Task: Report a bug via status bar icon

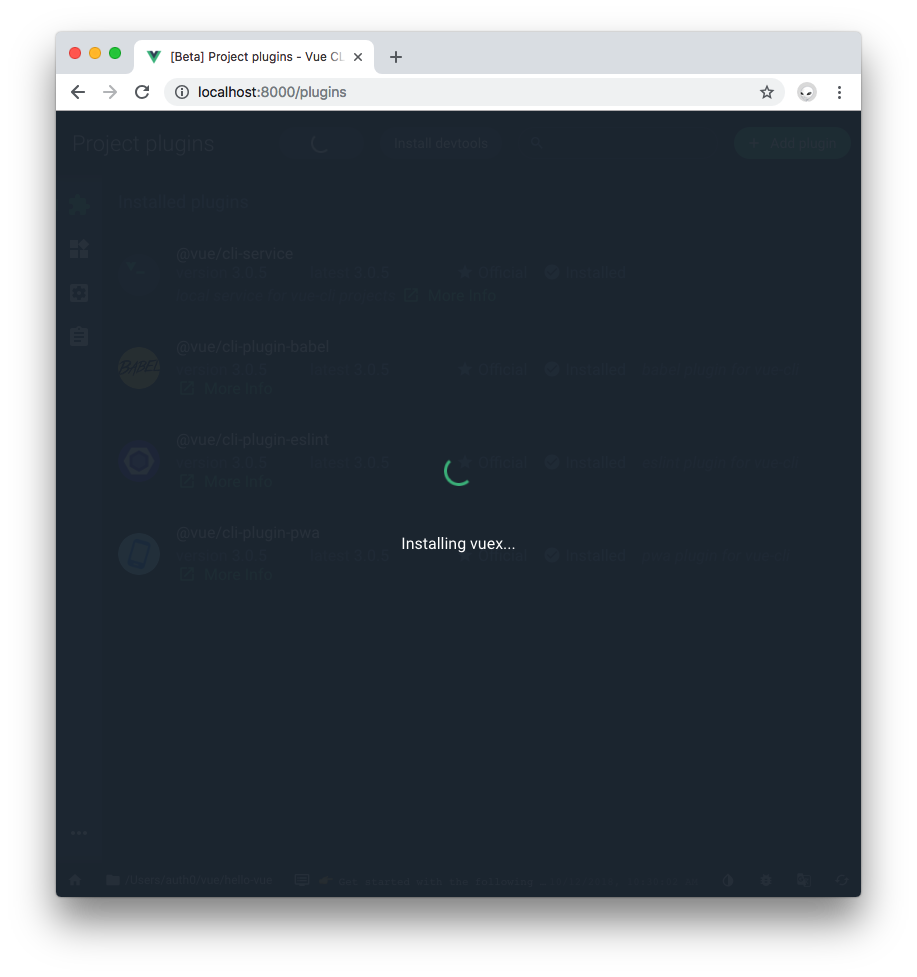Action: [x=766, y=880]
